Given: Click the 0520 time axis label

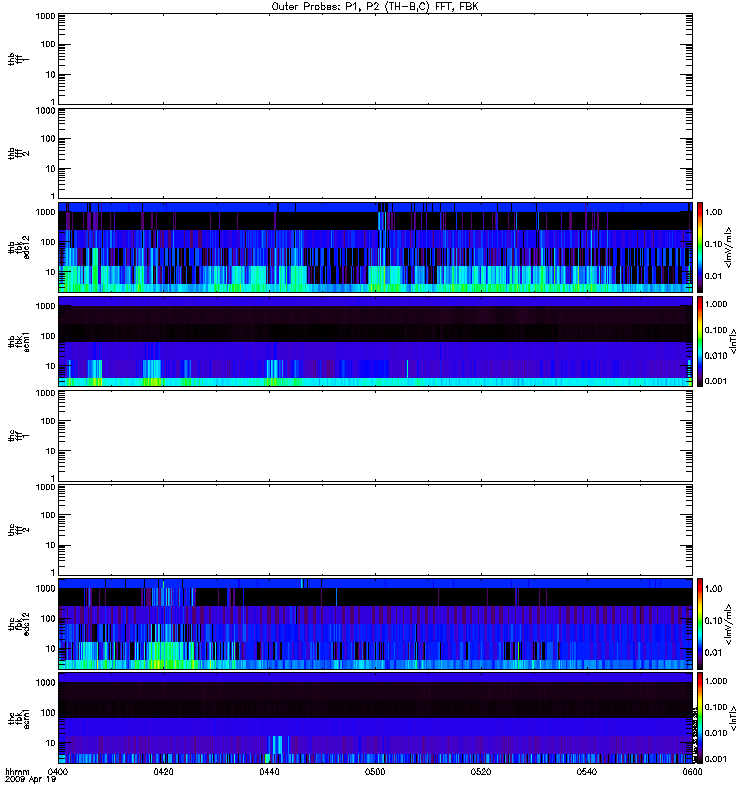Looking at the screenshot, I should pos(481,771).
